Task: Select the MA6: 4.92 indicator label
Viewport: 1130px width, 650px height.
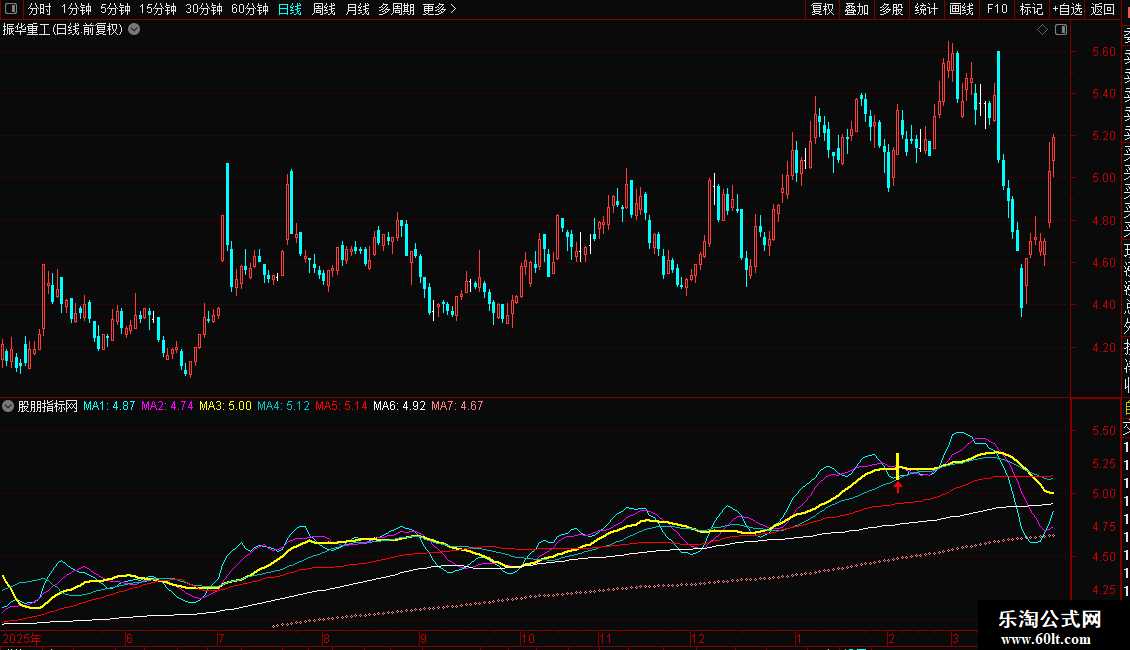Action: (399, 406)
